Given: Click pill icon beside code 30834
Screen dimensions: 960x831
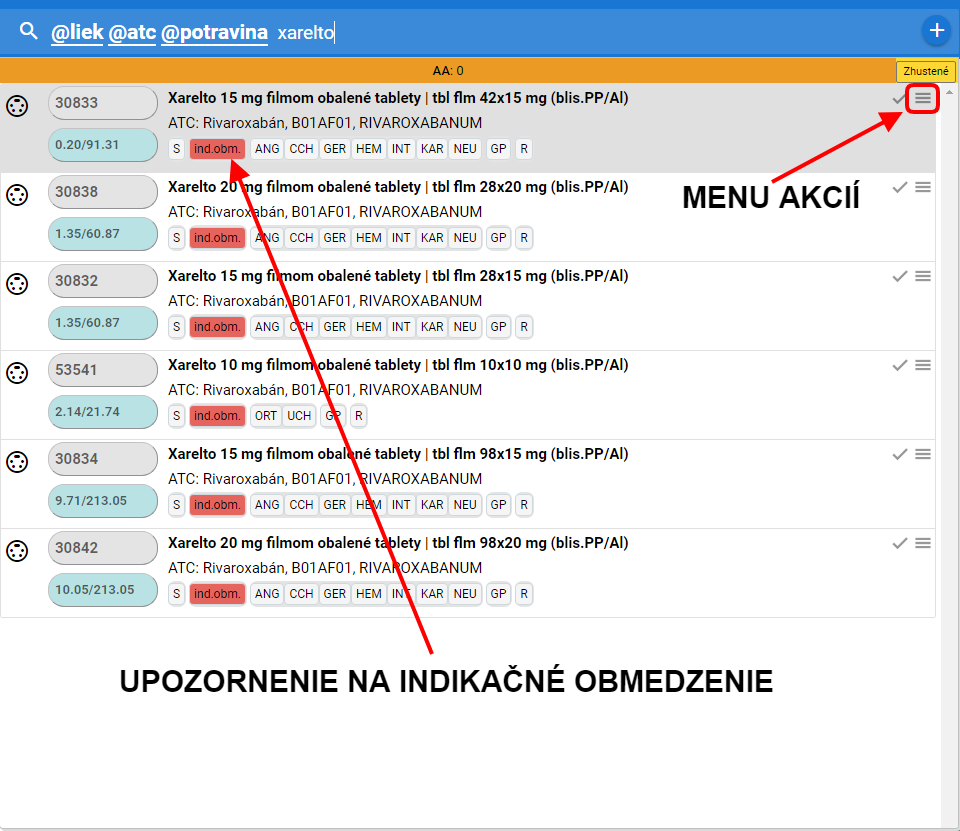Looking at the screenshot, I should 17,462.
